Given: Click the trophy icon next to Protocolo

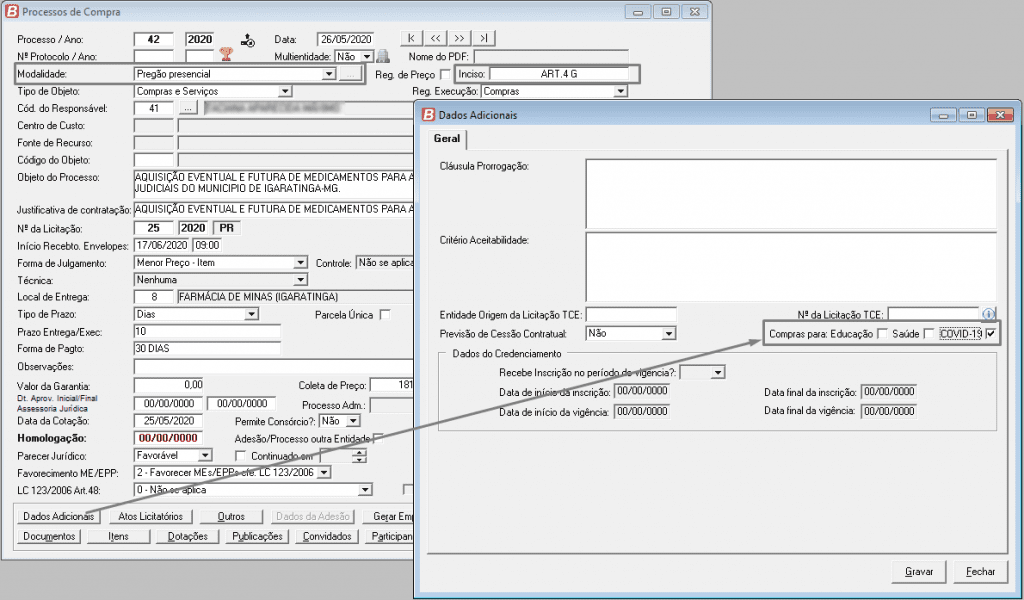Looking at the screenshot, I should 225,57.
